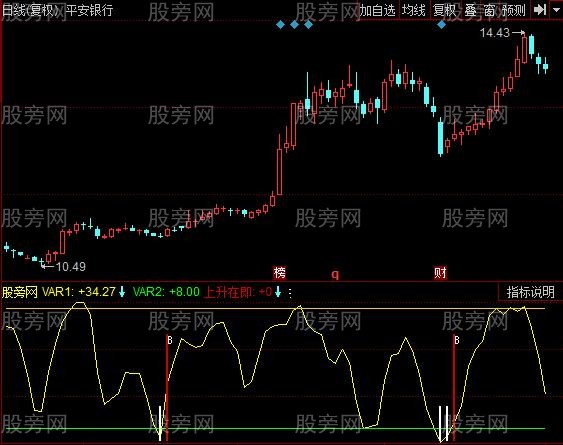Toggle the 复权 price adjustment button

(445, 10)
